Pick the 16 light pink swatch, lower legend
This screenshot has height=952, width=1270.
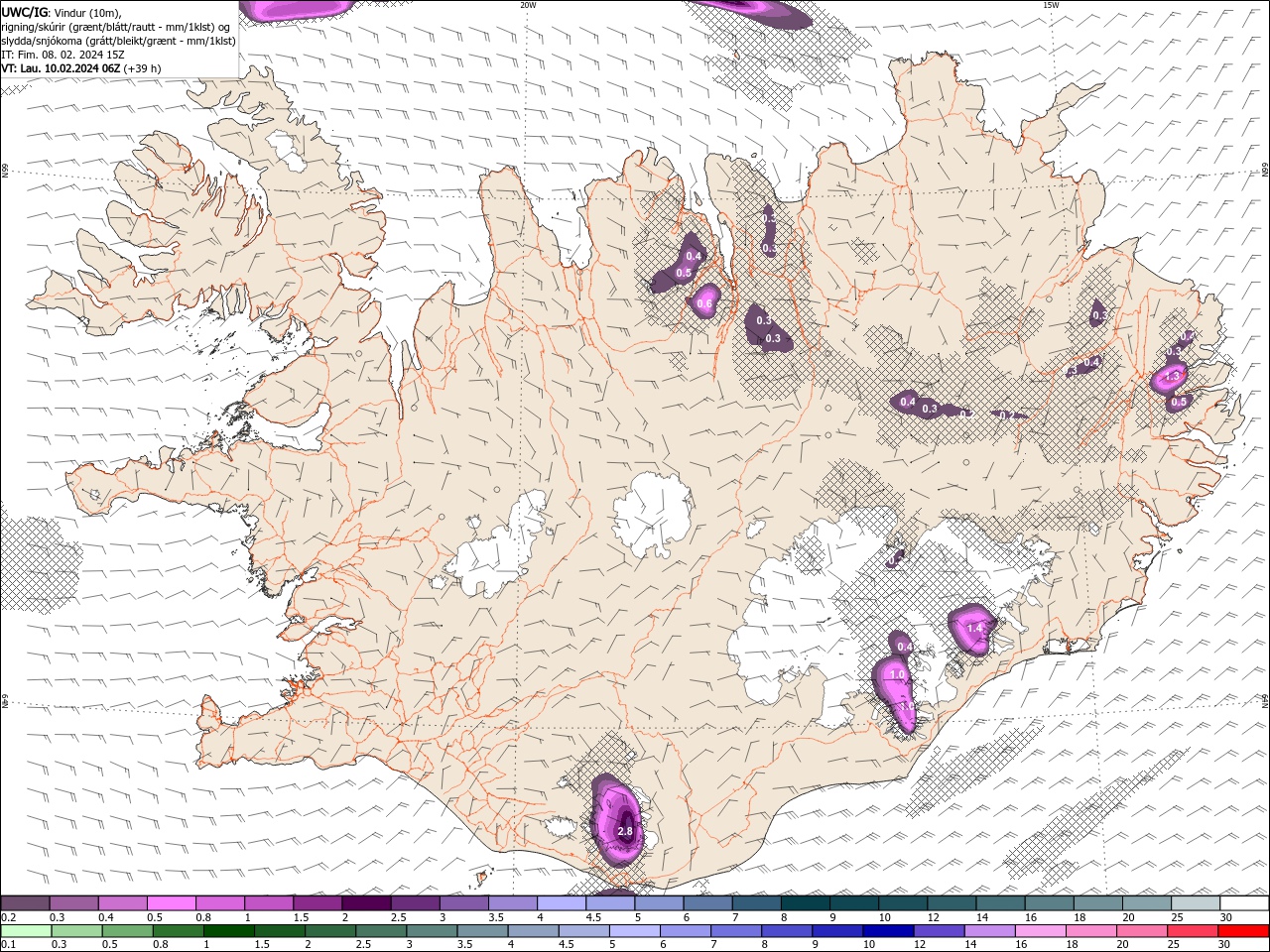click(x=1040, y=931)
